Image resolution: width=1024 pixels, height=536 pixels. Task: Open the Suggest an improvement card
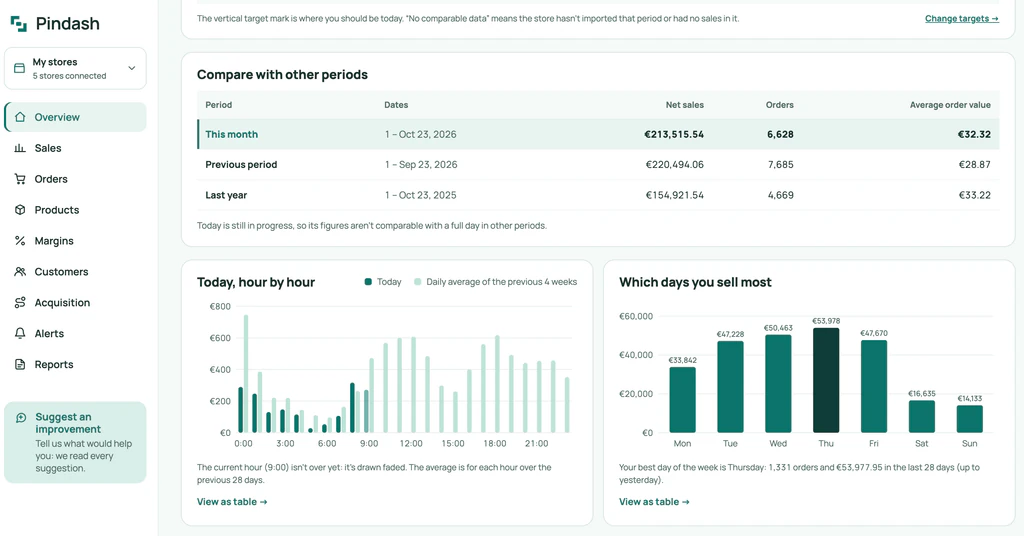point(75,442)
